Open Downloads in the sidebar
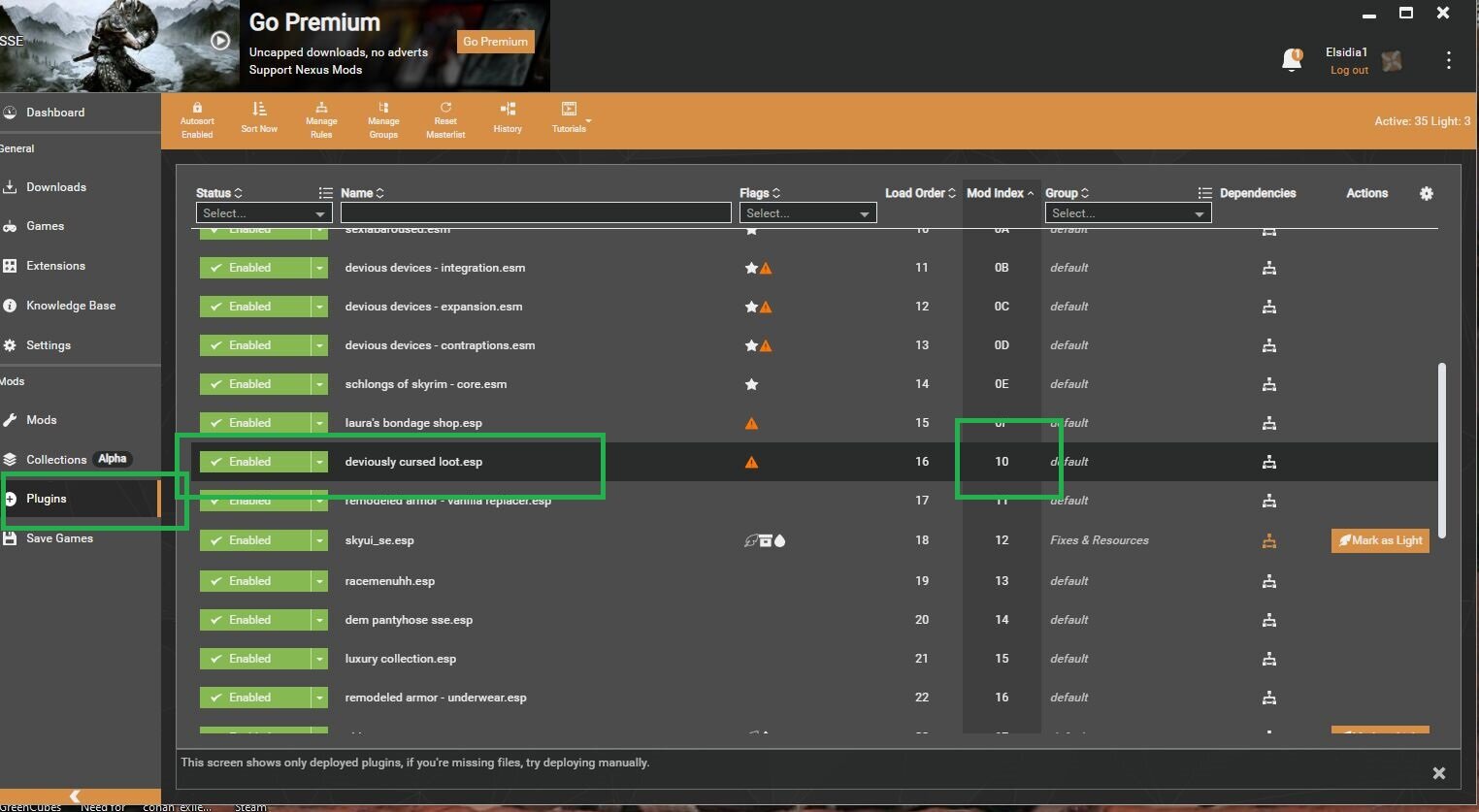Image resolution: width=1479 pixels, height=812 pixels. [56, 187]
